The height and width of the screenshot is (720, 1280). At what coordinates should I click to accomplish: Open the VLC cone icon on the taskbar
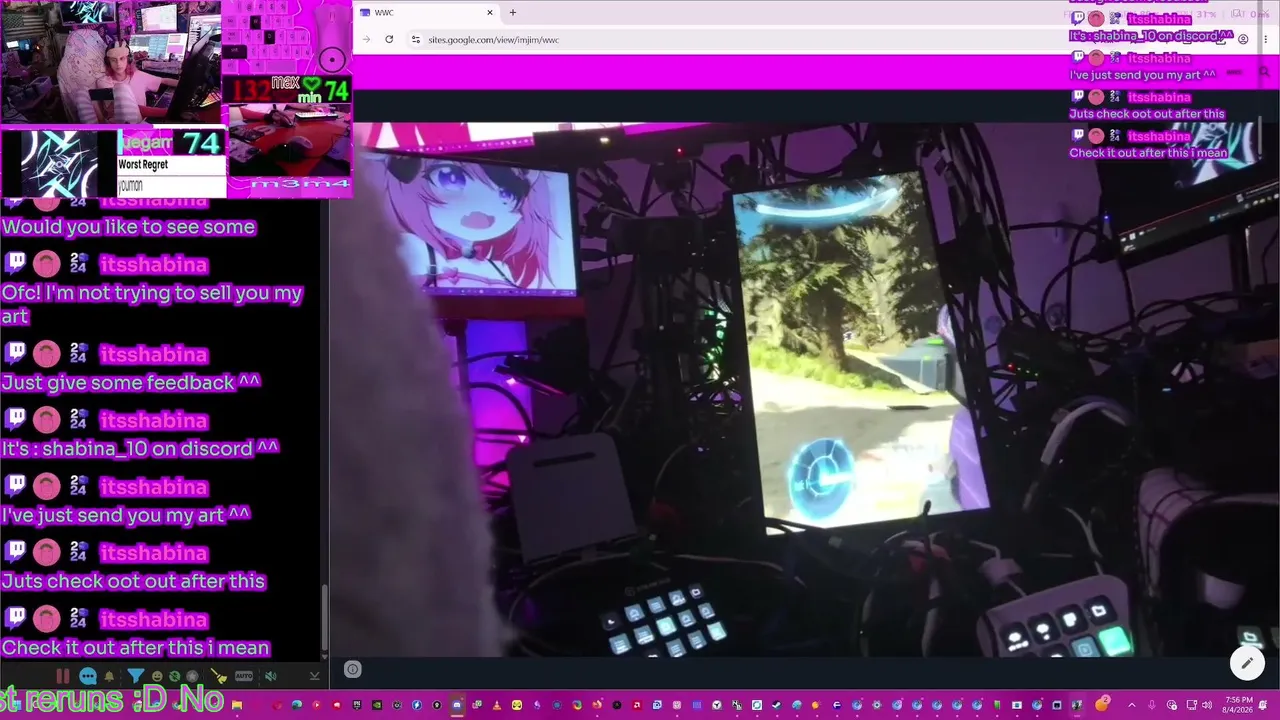pyautogui.click(x=497, y=705)
